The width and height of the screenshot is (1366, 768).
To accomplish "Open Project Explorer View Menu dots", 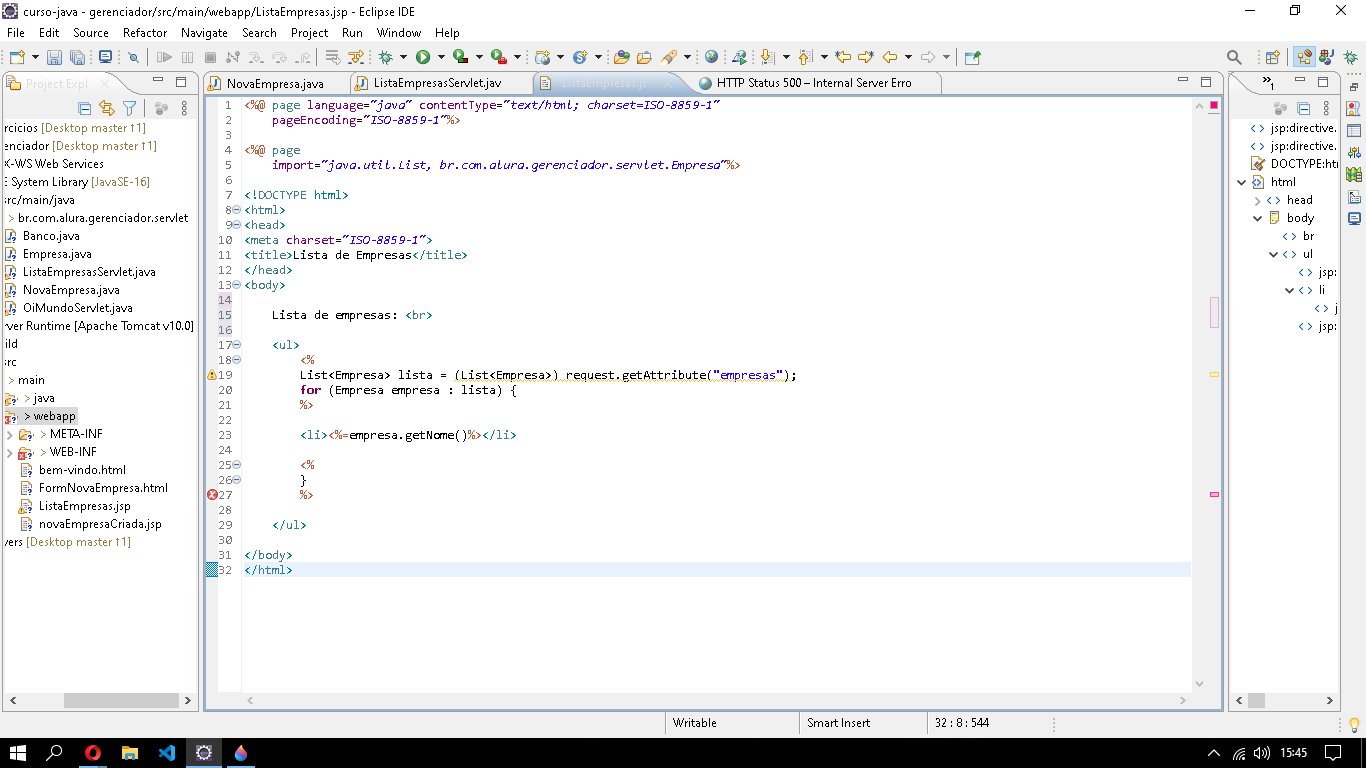I will [x=184, y=108].
